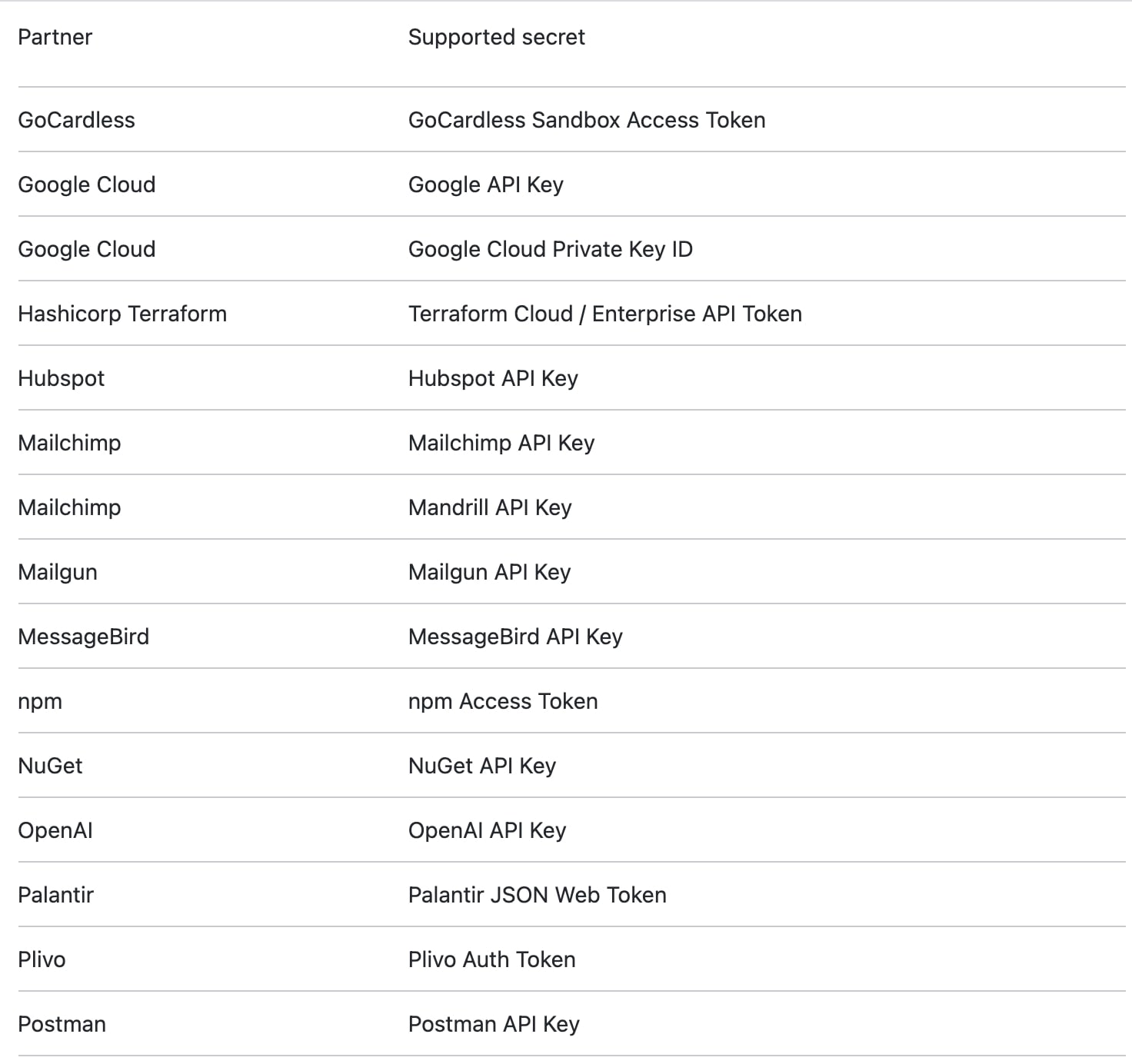The width and height of the screenshot is (1132, 1064).
Task: Click the OpenAI partner cell
Action: pos(55,830)
